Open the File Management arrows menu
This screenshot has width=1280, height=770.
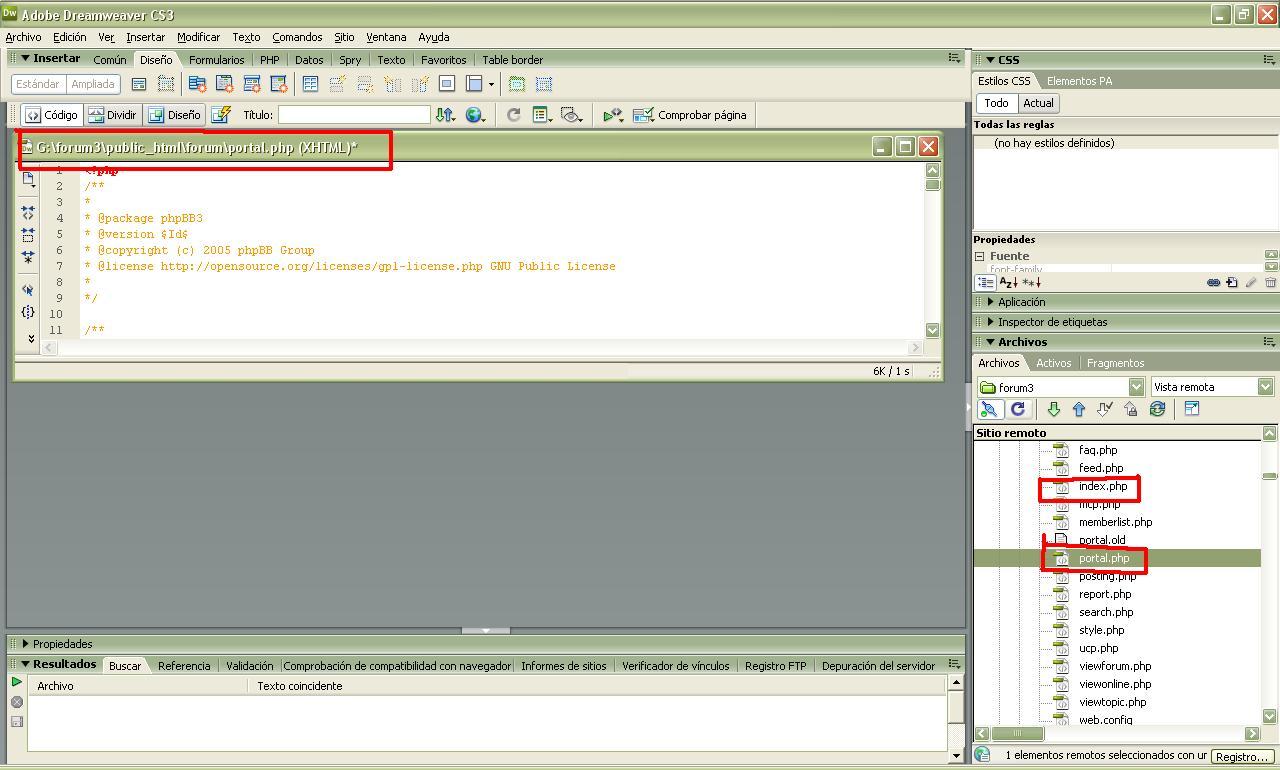pyautogui.click(x=445, y=115)
